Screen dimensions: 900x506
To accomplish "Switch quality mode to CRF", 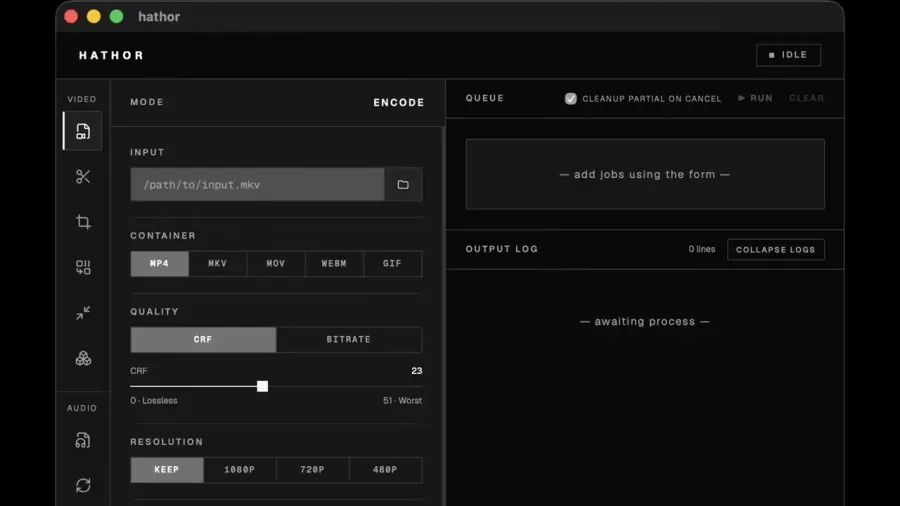I will coord(203,340).
